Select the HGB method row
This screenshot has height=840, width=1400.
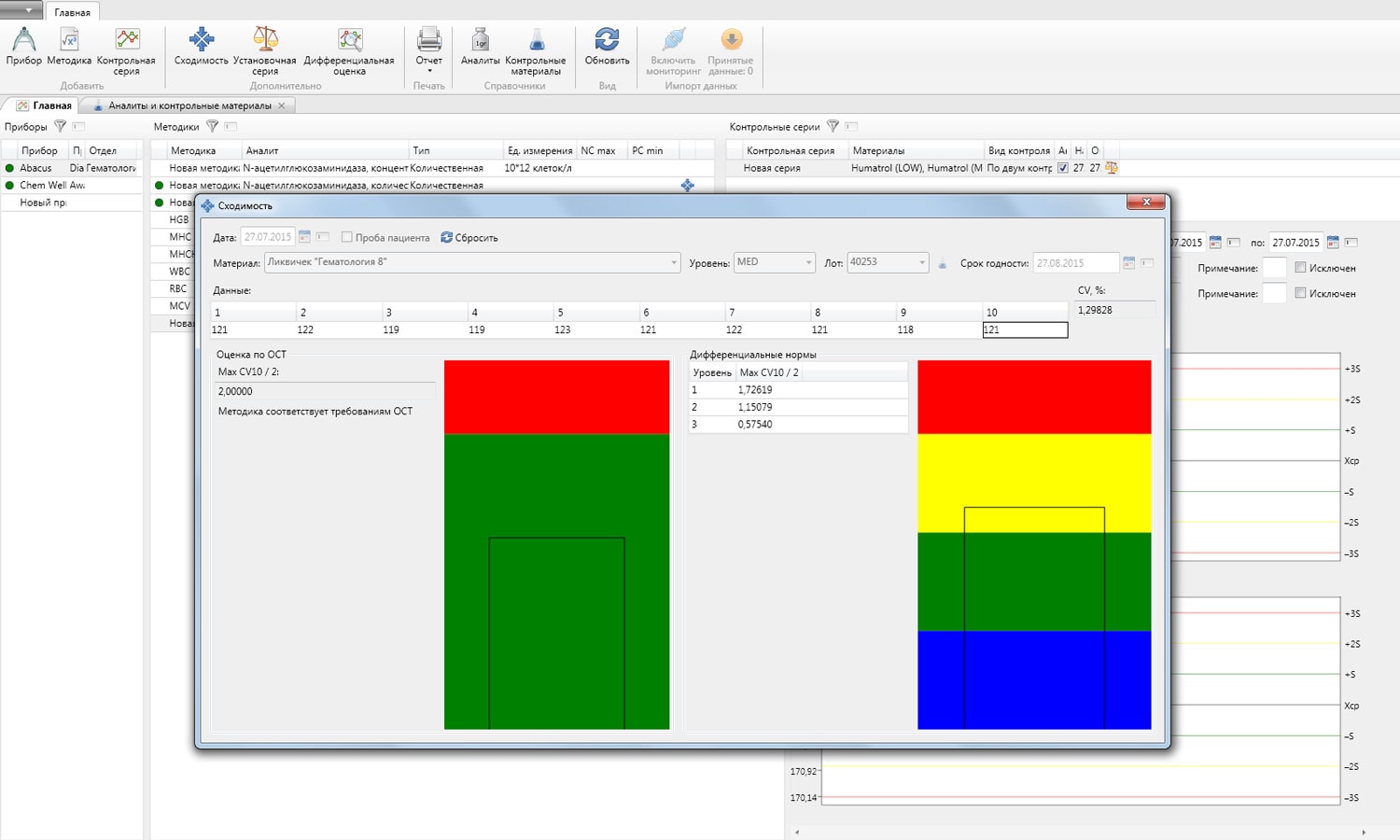tap(179, 219)
